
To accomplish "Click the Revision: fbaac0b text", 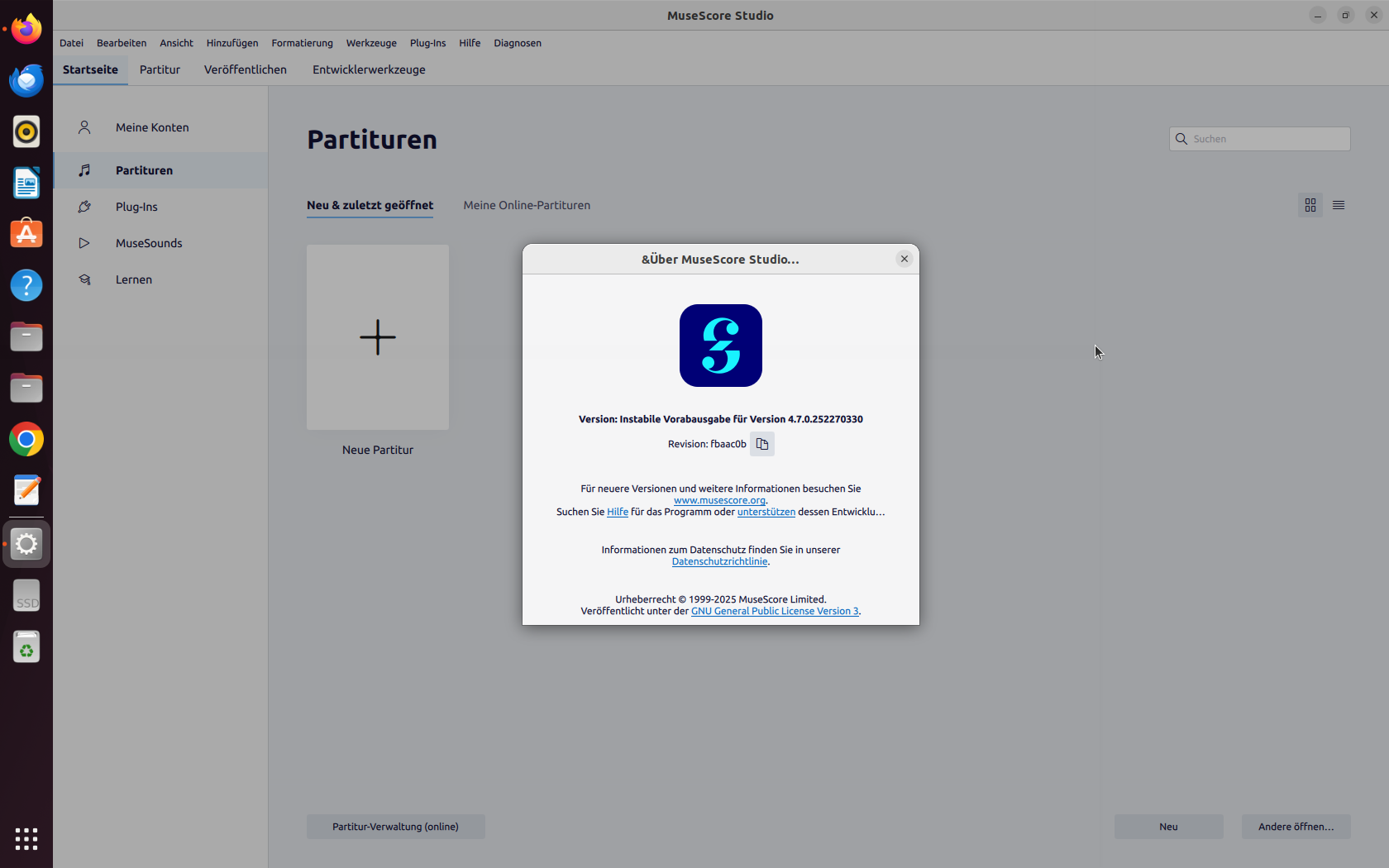I will [x=707, y=444].
